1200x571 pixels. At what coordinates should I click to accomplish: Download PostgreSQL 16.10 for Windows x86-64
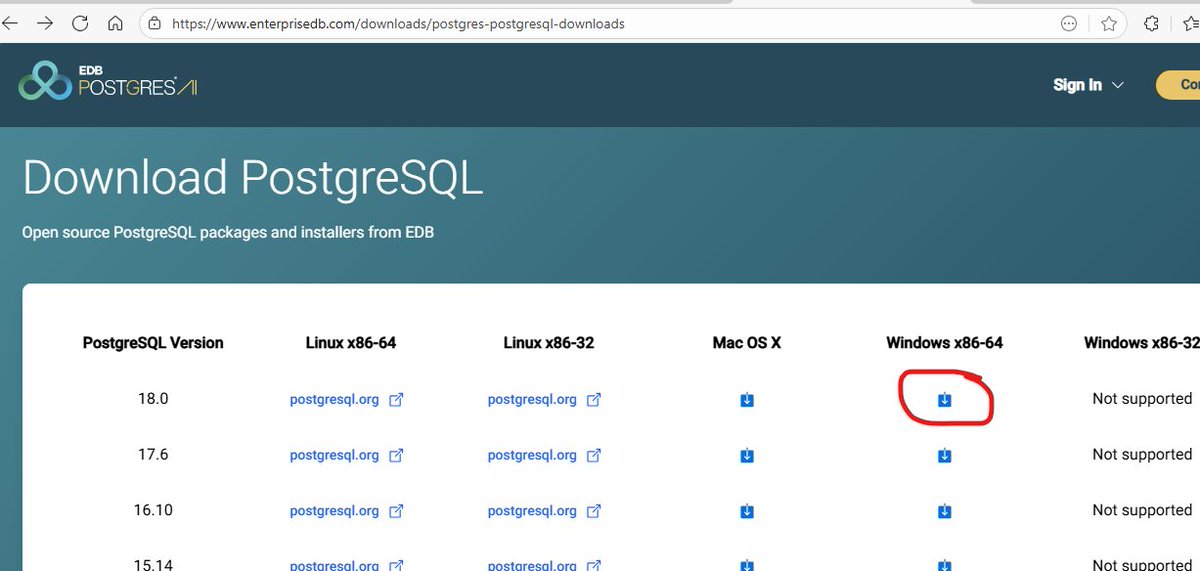click(x=944, y=512)
